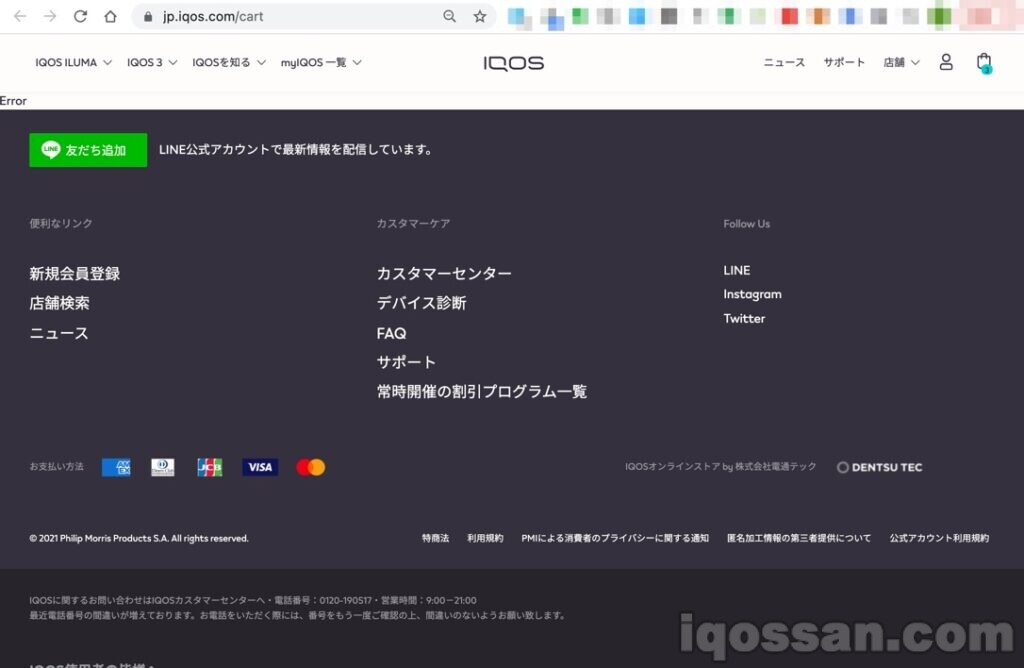Open Twitter under Follow Us

coord(744,319)
